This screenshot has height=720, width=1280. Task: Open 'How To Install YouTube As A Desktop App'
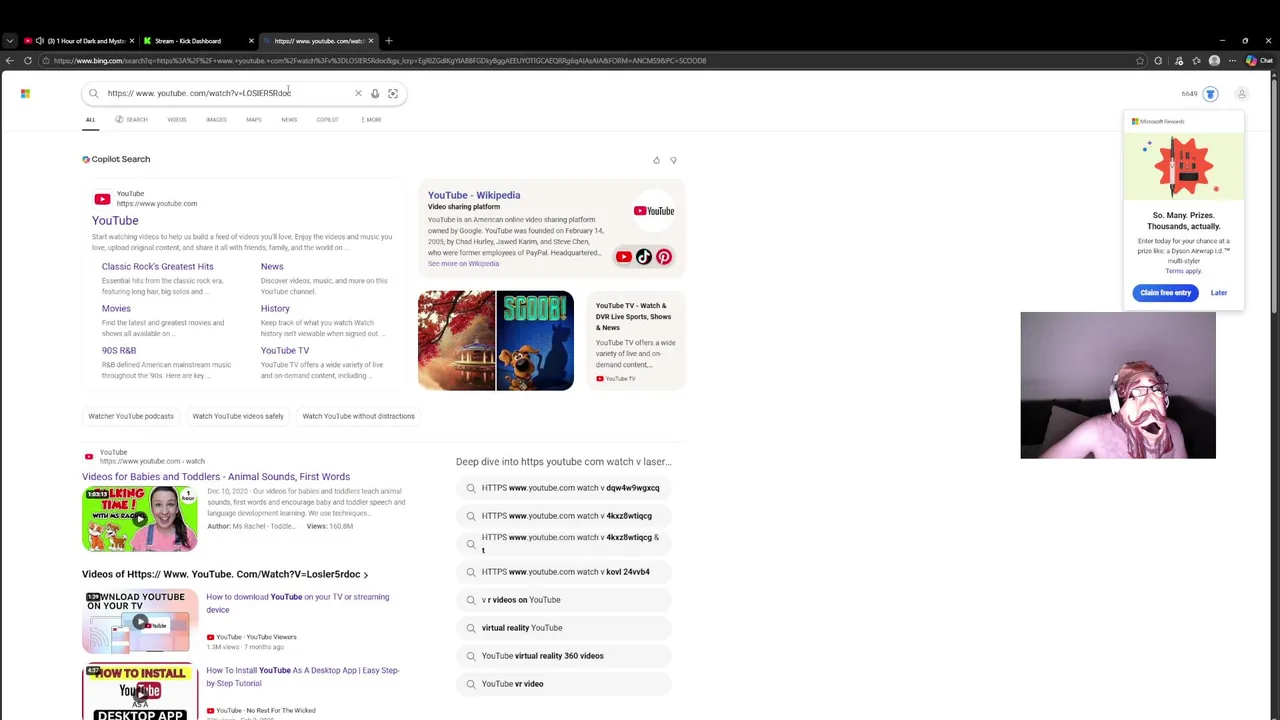302,677
